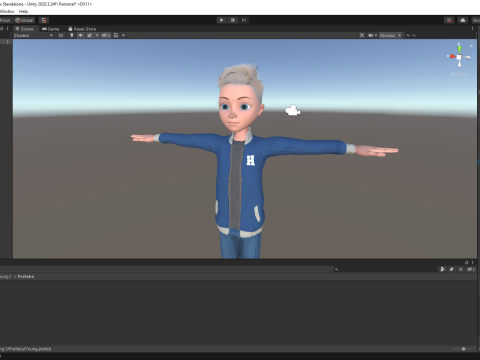This screenshot has height=360, width=480.
Task: Open the Asset Store tab
Action: click(x=82, y=29)
